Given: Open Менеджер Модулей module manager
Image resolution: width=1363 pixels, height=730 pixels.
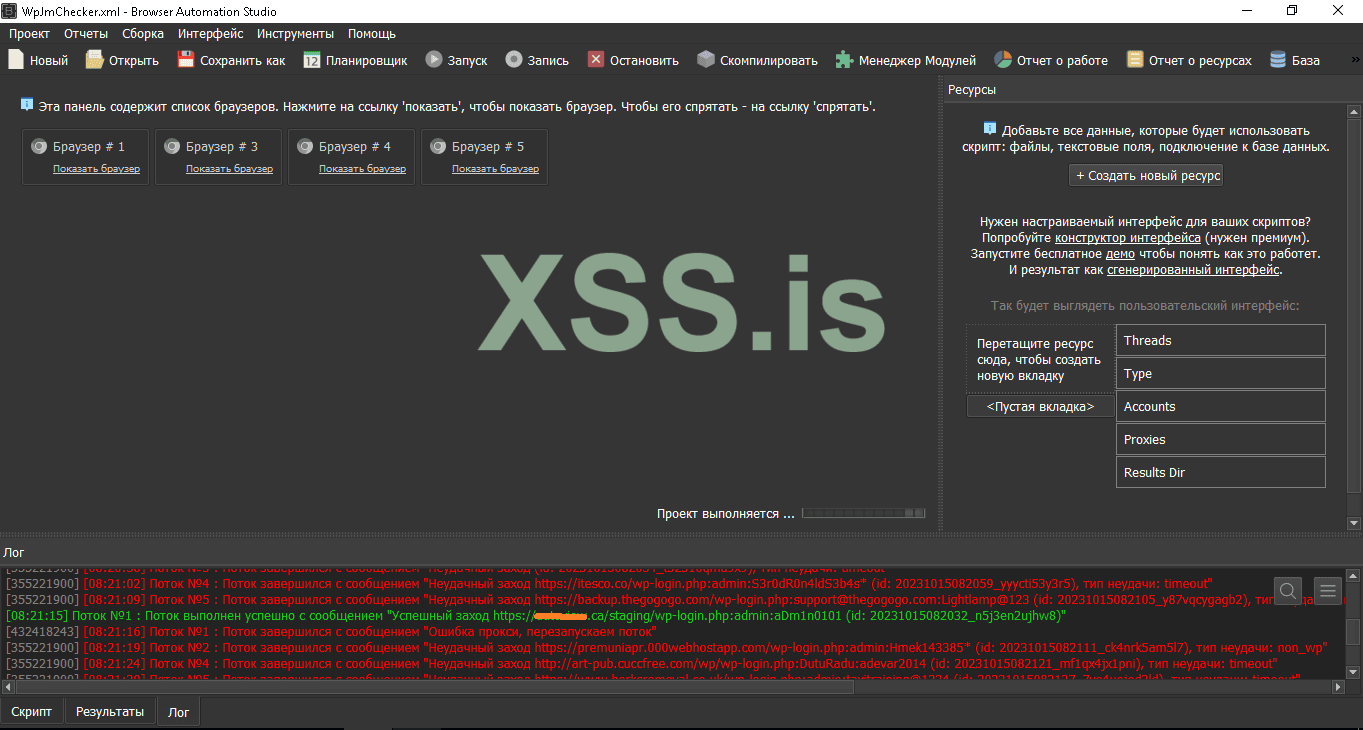Looking at the screenshot, I should (906, 60).
